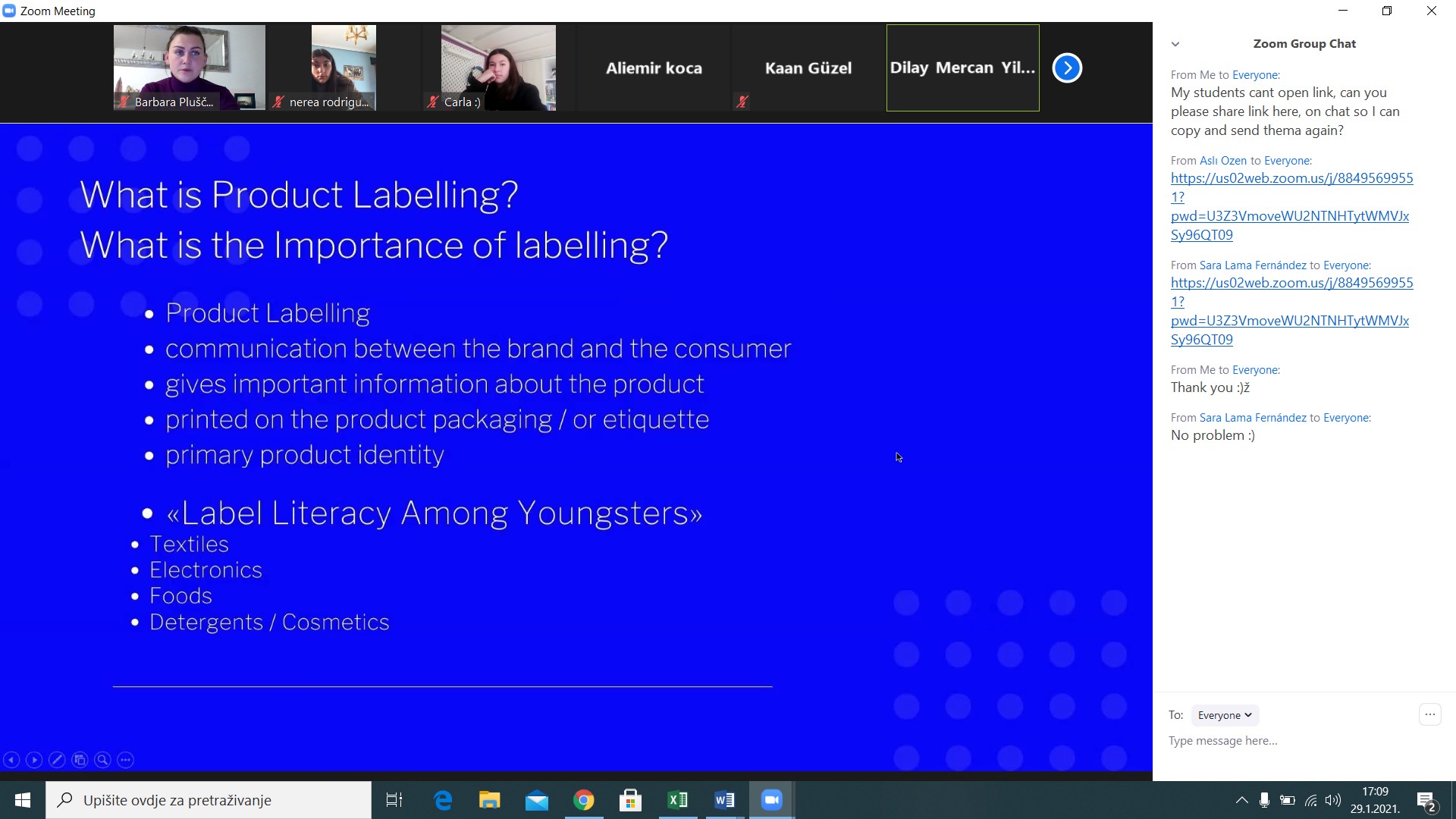
Task: Click nerea rodrigu's muted microphone icon
Action: [x=278, y=101]
